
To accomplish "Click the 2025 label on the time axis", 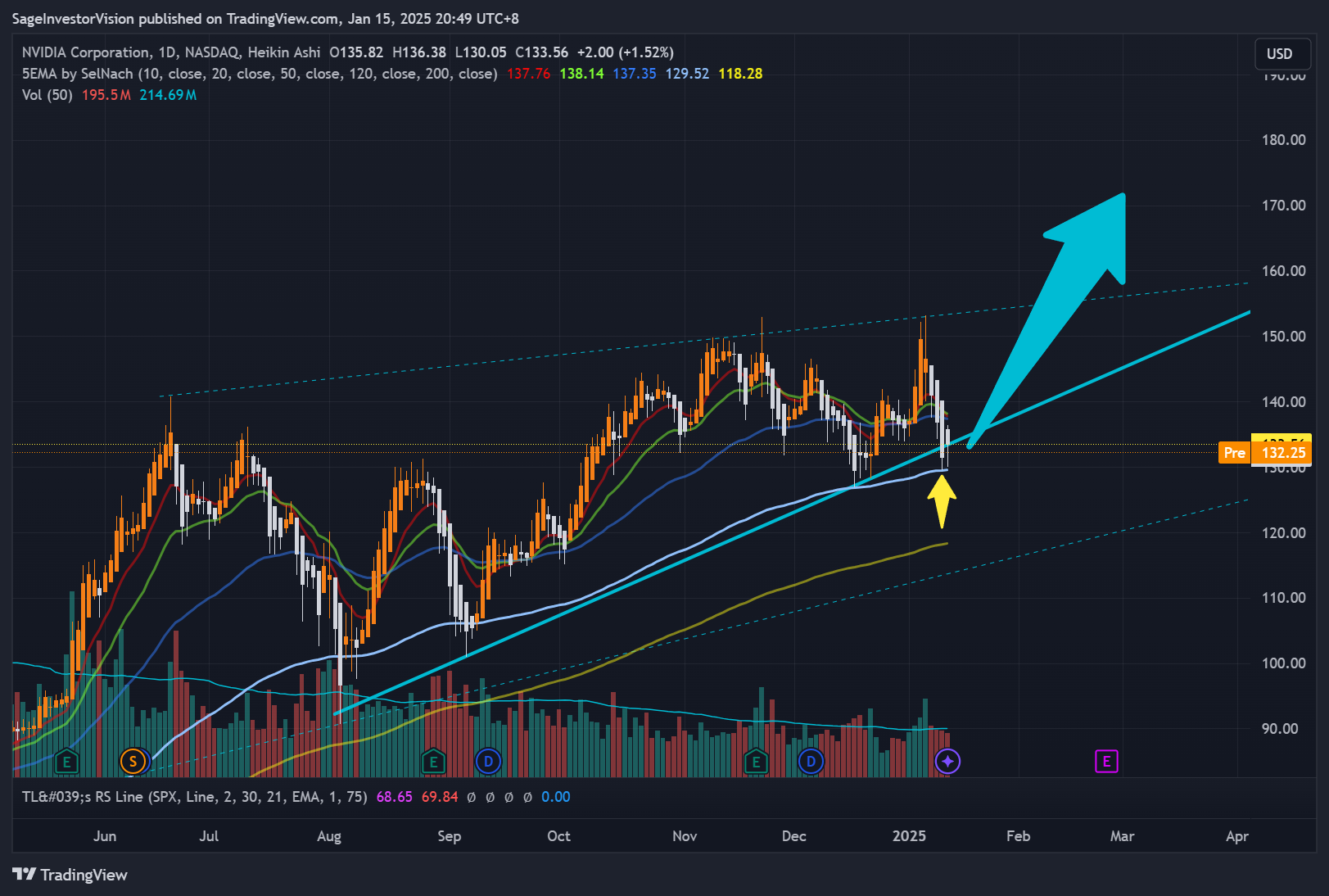I will point(909,836).
